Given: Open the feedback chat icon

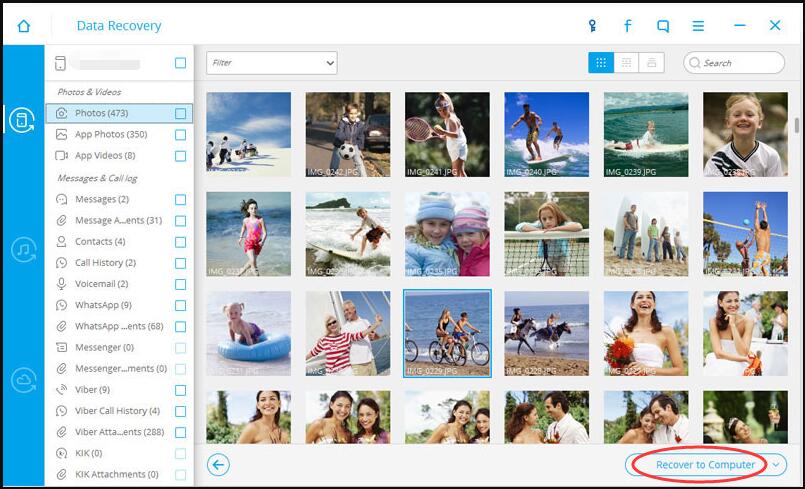Looking at the screenshot, I should pos(663,26).
